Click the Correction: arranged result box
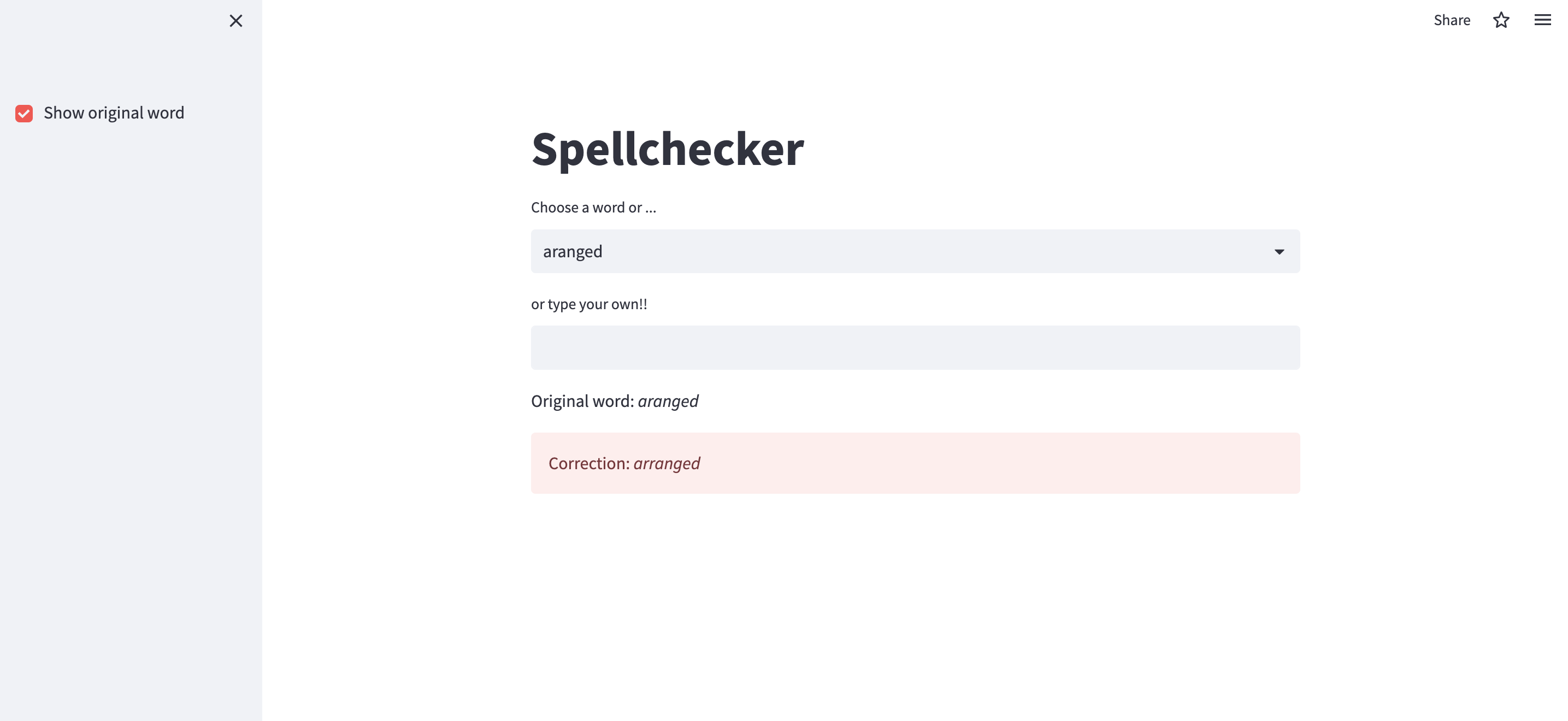This screenshot has height=721, width=1568. click(915, 463)
